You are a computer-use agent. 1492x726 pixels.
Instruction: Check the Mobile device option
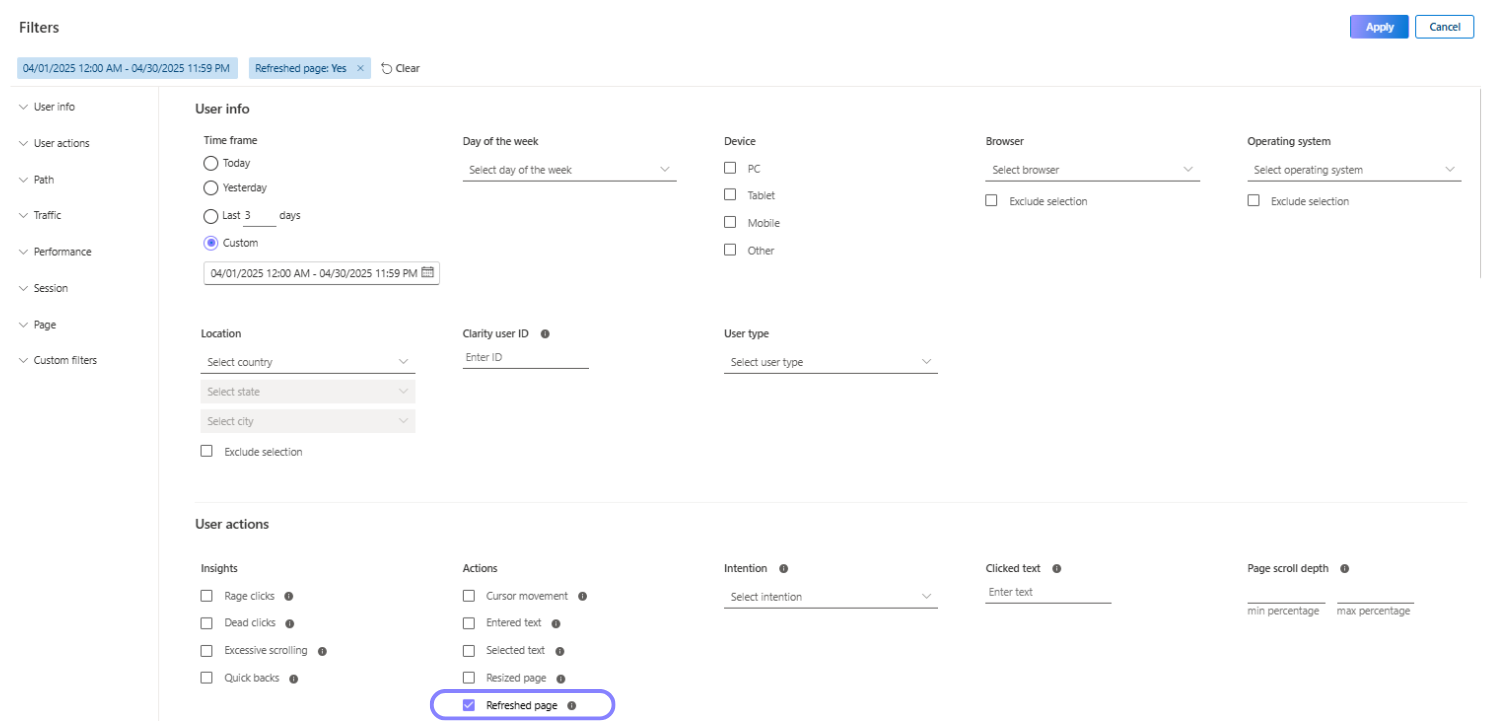[x=730, y=222]
